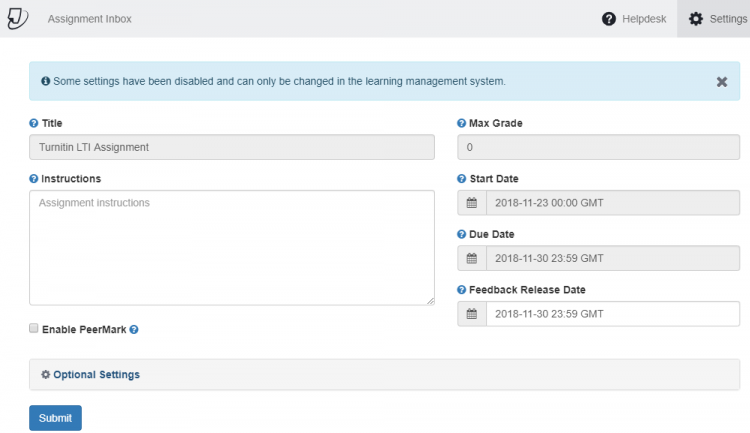This screenshot has width=750, height=433.
Task: Open the Settings tab
Action: [x=717, y=19]
